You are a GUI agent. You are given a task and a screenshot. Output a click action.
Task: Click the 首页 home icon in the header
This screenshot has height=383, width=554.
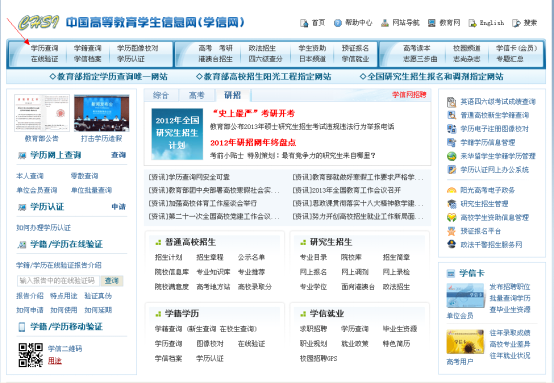pos(304,23)
